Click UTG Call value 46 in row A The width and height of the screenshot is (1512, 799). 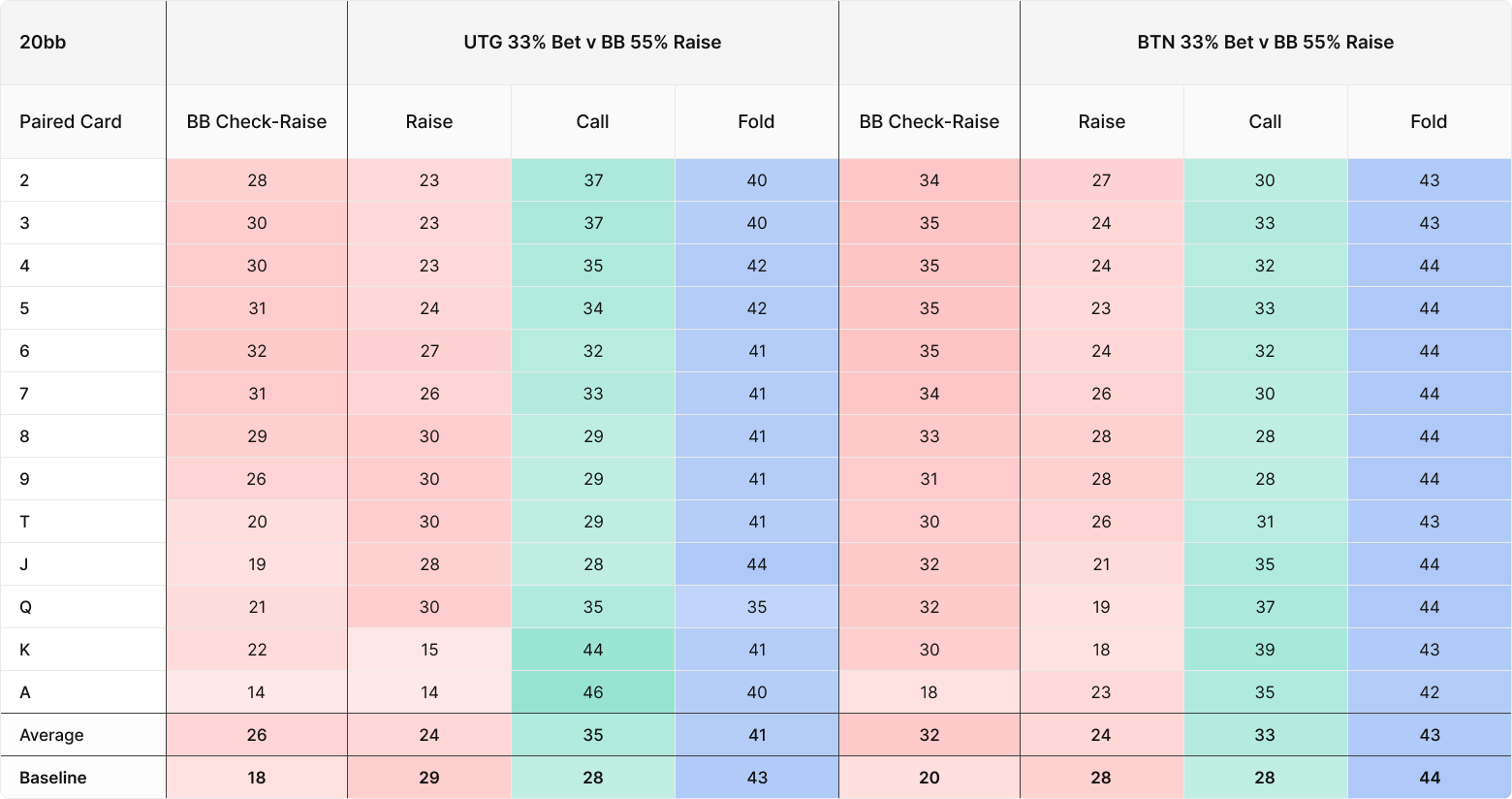point(593,692)
